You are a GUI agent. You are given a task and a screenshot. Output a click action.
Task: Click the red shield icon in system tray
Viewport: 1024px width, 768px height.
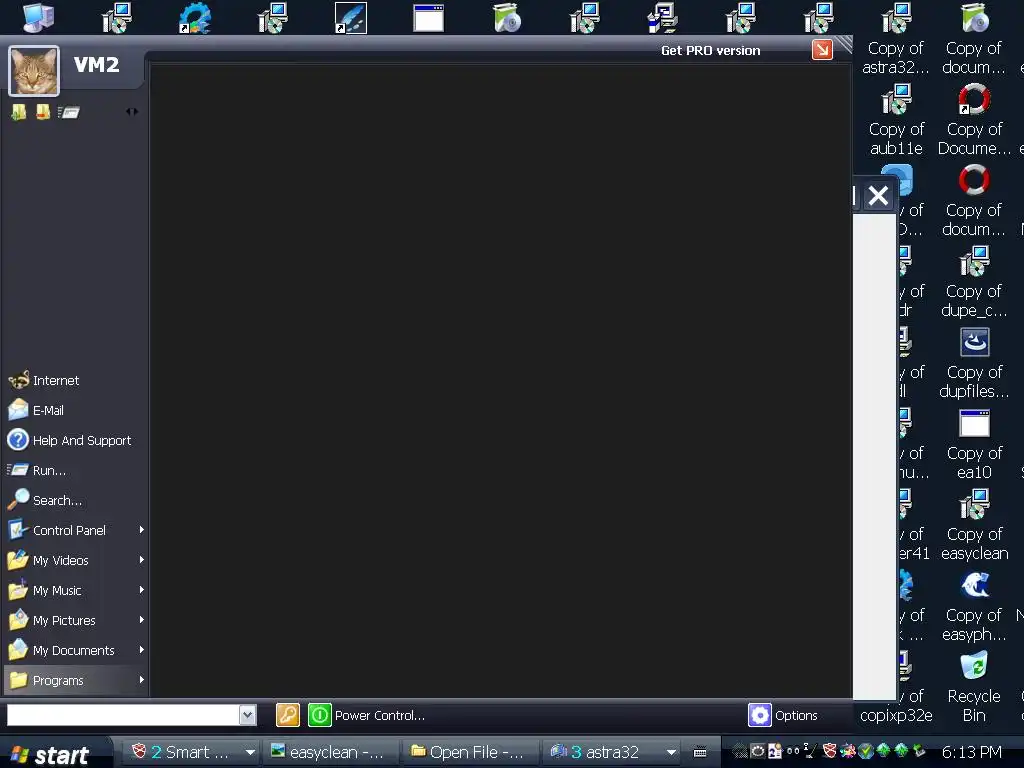(829, 751)
